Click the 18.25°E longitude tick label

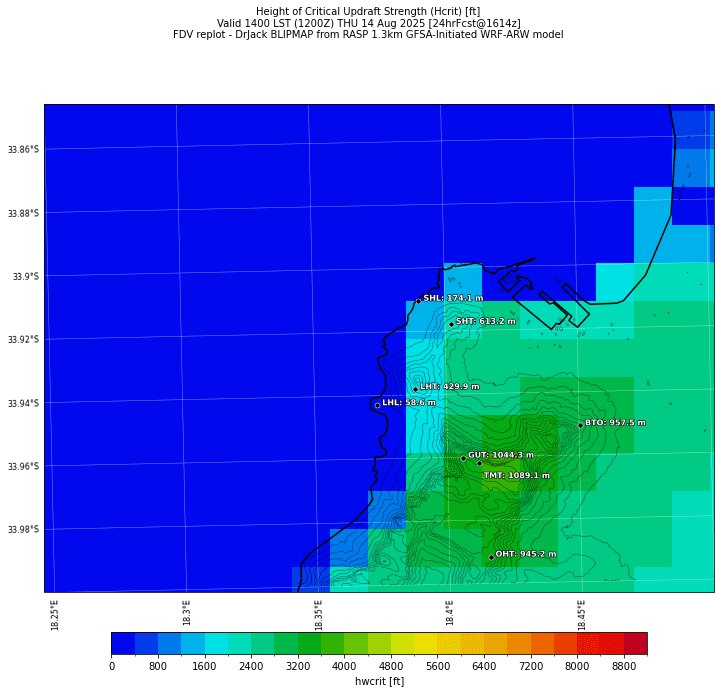coord(55,615)
